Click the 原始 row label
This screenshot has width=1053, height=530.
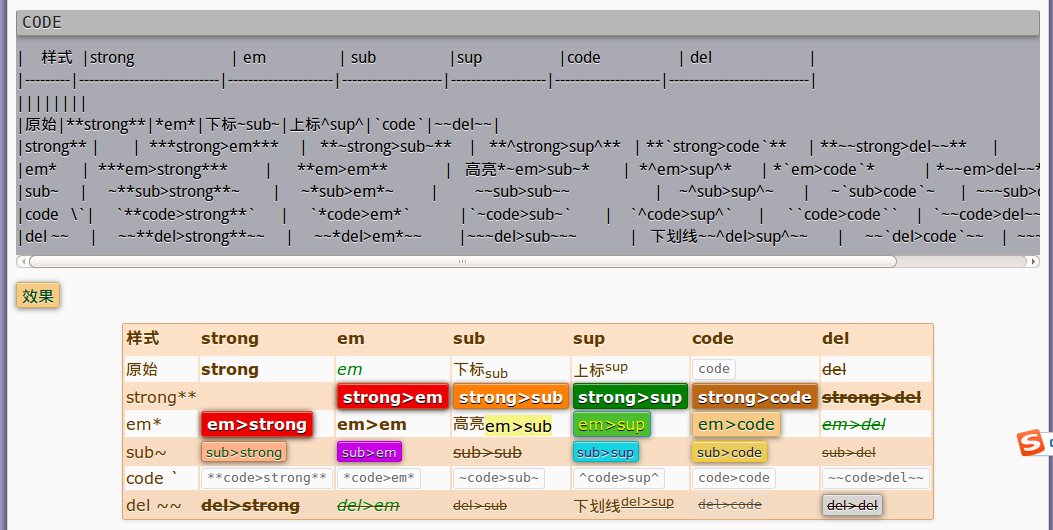(142, 369)
